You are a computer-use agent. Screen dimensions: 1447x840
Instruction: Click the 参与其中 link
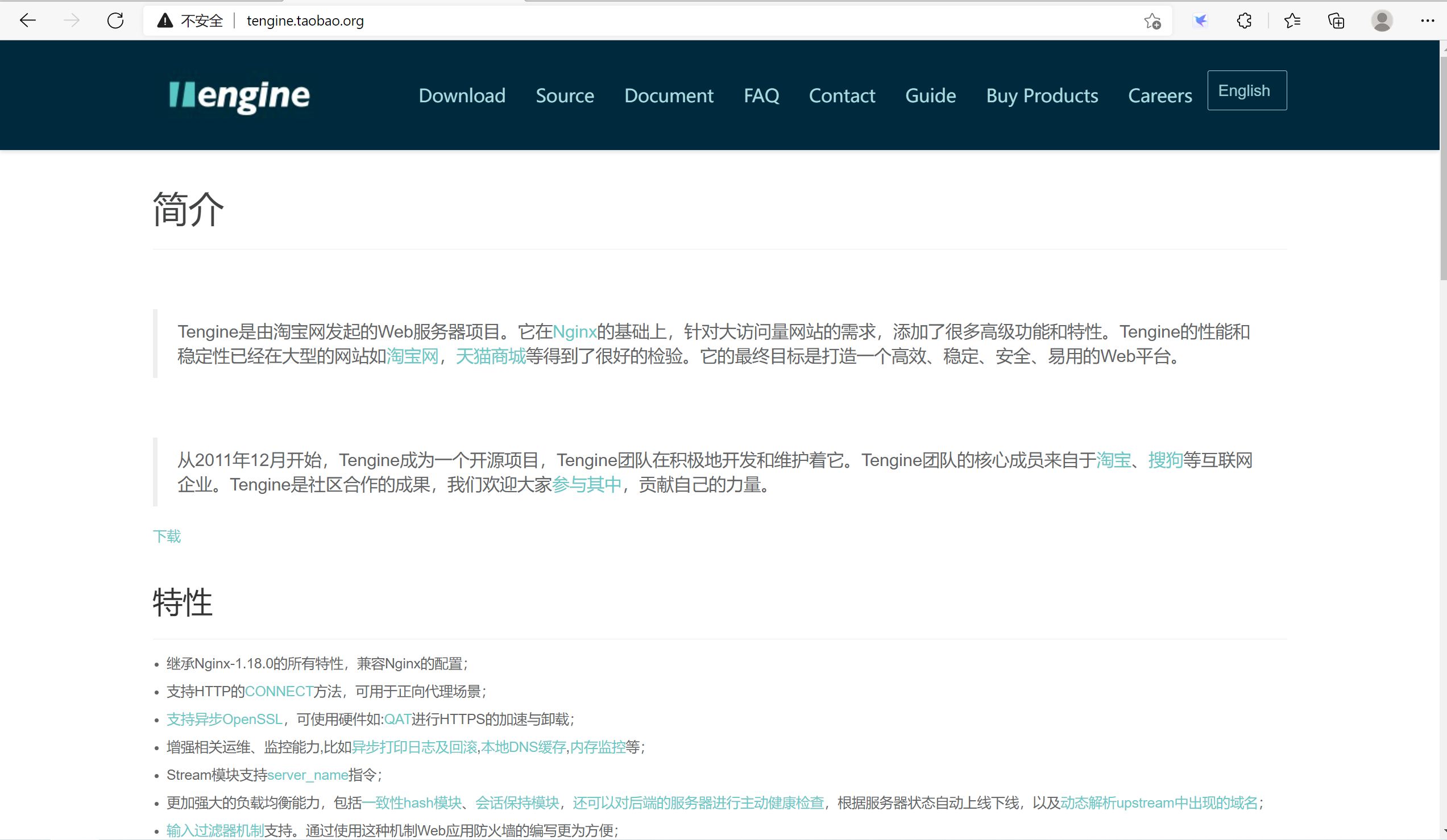click(586, 485)
